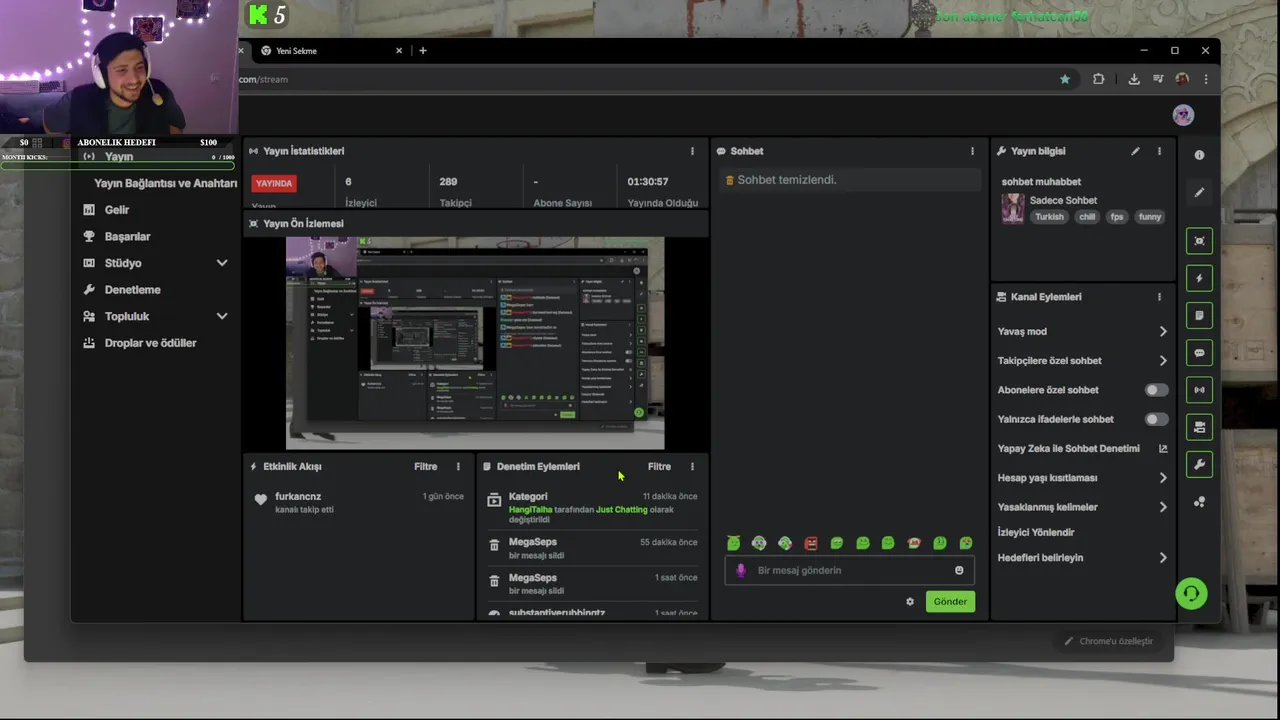Click the pencil edit button in right toolbar
The width and height of the screenshot is (1280, 720).
point(1199,192)
